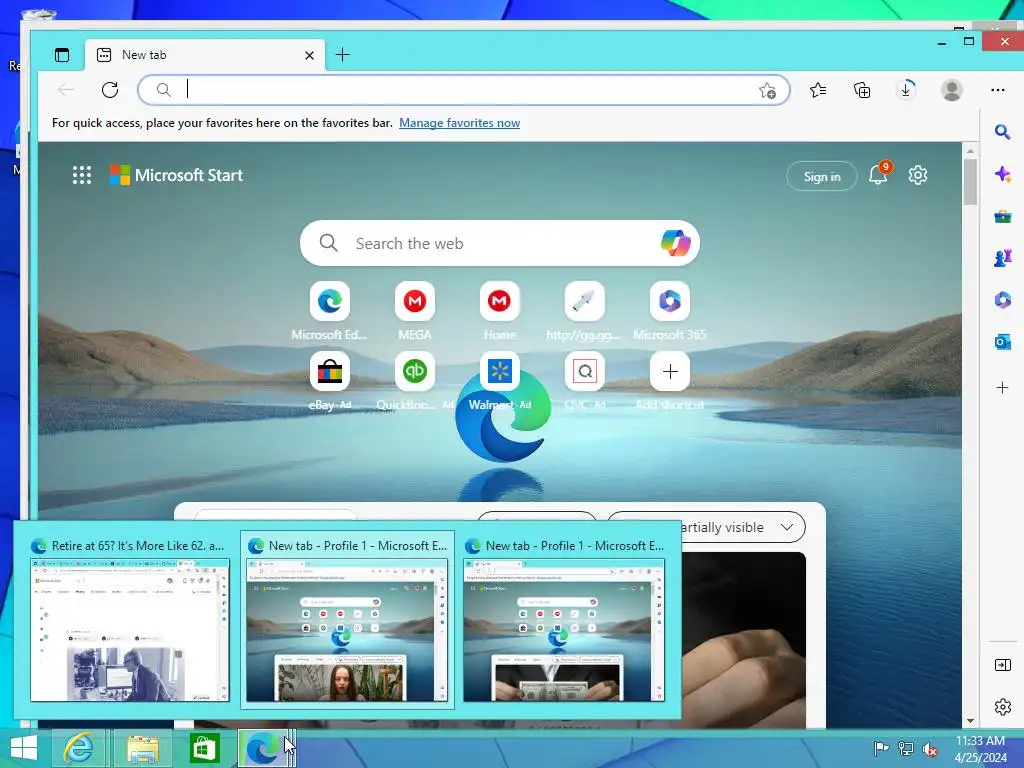Open the tab actions menu icon

pyautogui.click(x=62, y=55)
